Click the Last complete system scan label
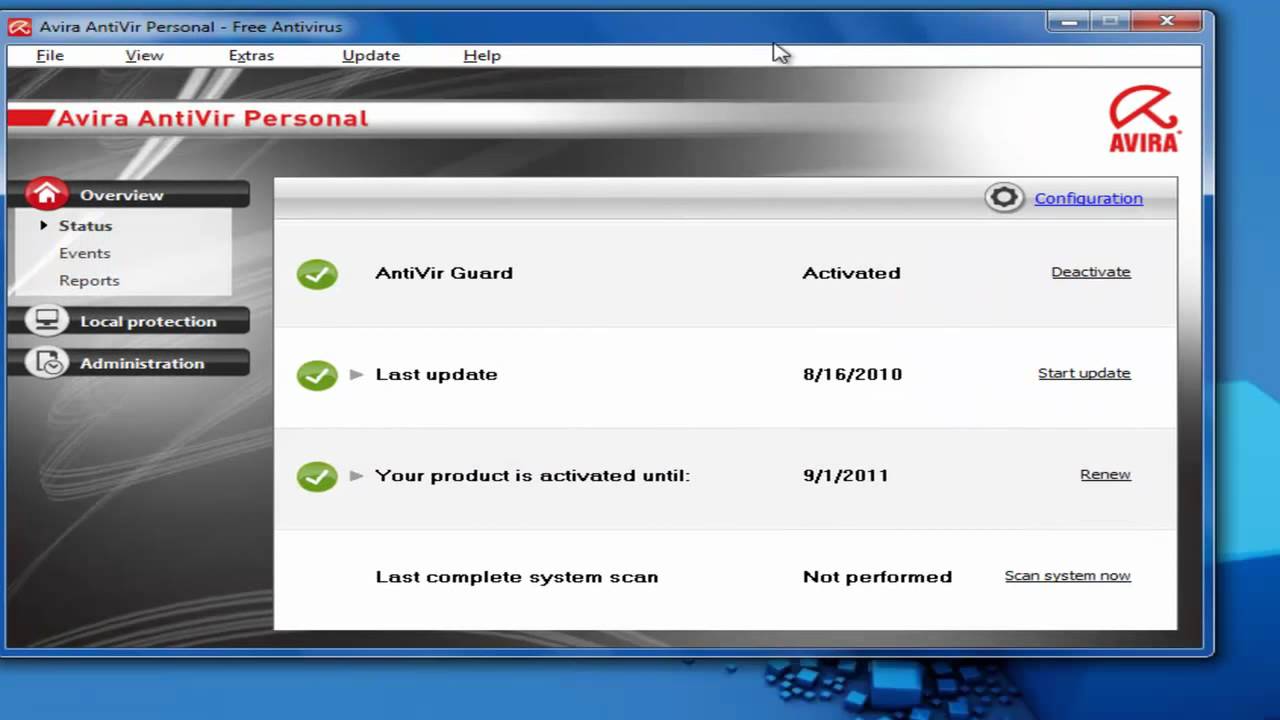Screen dimensions: 1280x720 coord(517,577)
